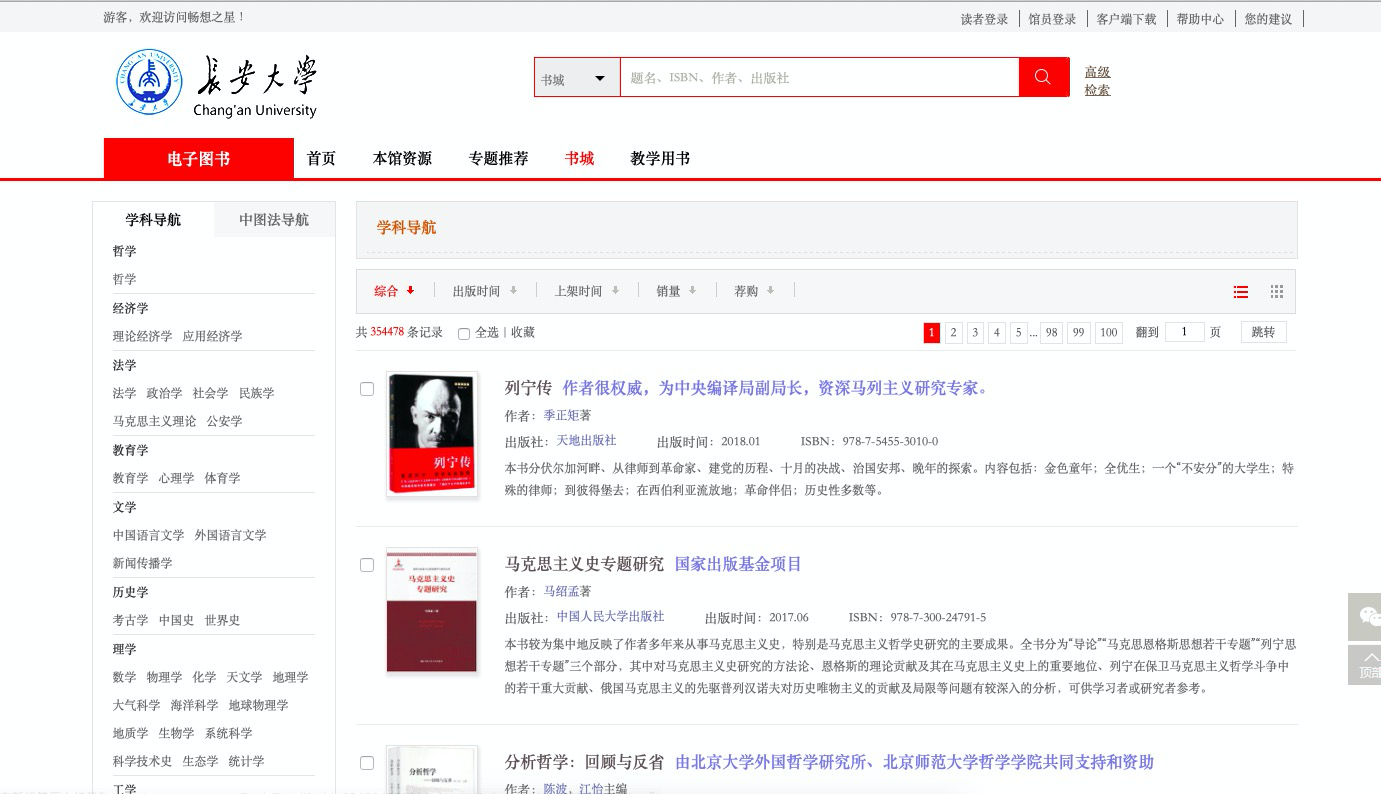This screenshot has width=1381, height=794.
Task: Open the 高级检索 advanced search link
Action: [1097, 80]
